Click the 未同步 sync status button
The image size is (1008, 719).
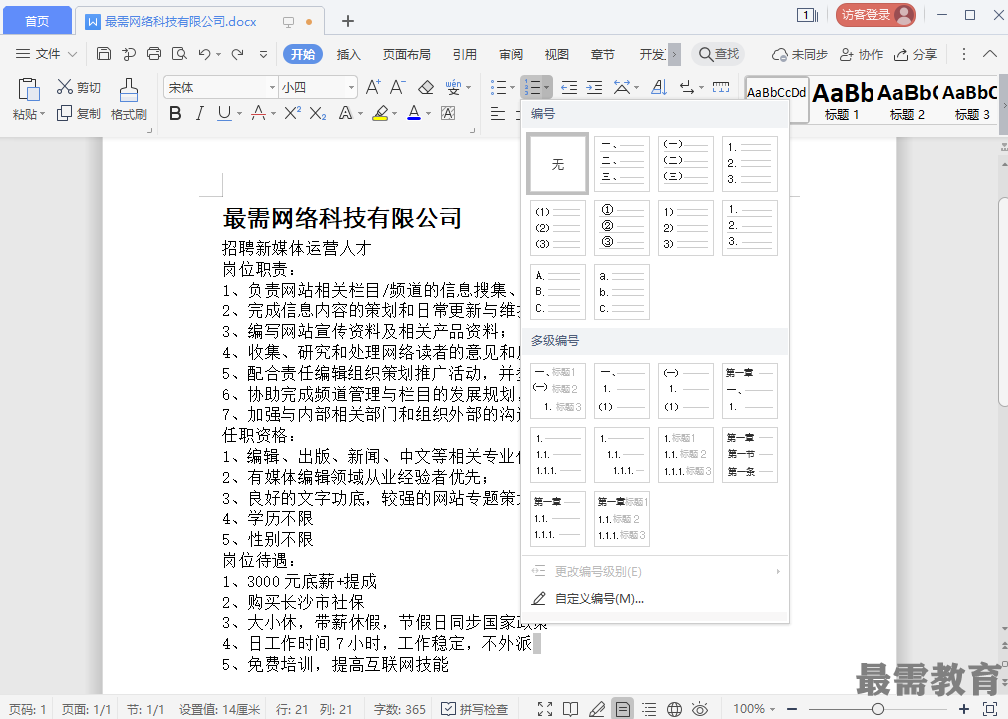point(800,55)
